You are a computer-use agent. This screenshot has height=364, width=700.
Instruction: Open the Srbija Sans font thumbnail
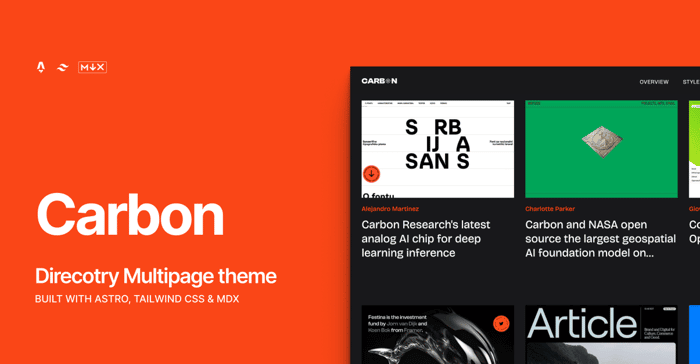(438, 149)
